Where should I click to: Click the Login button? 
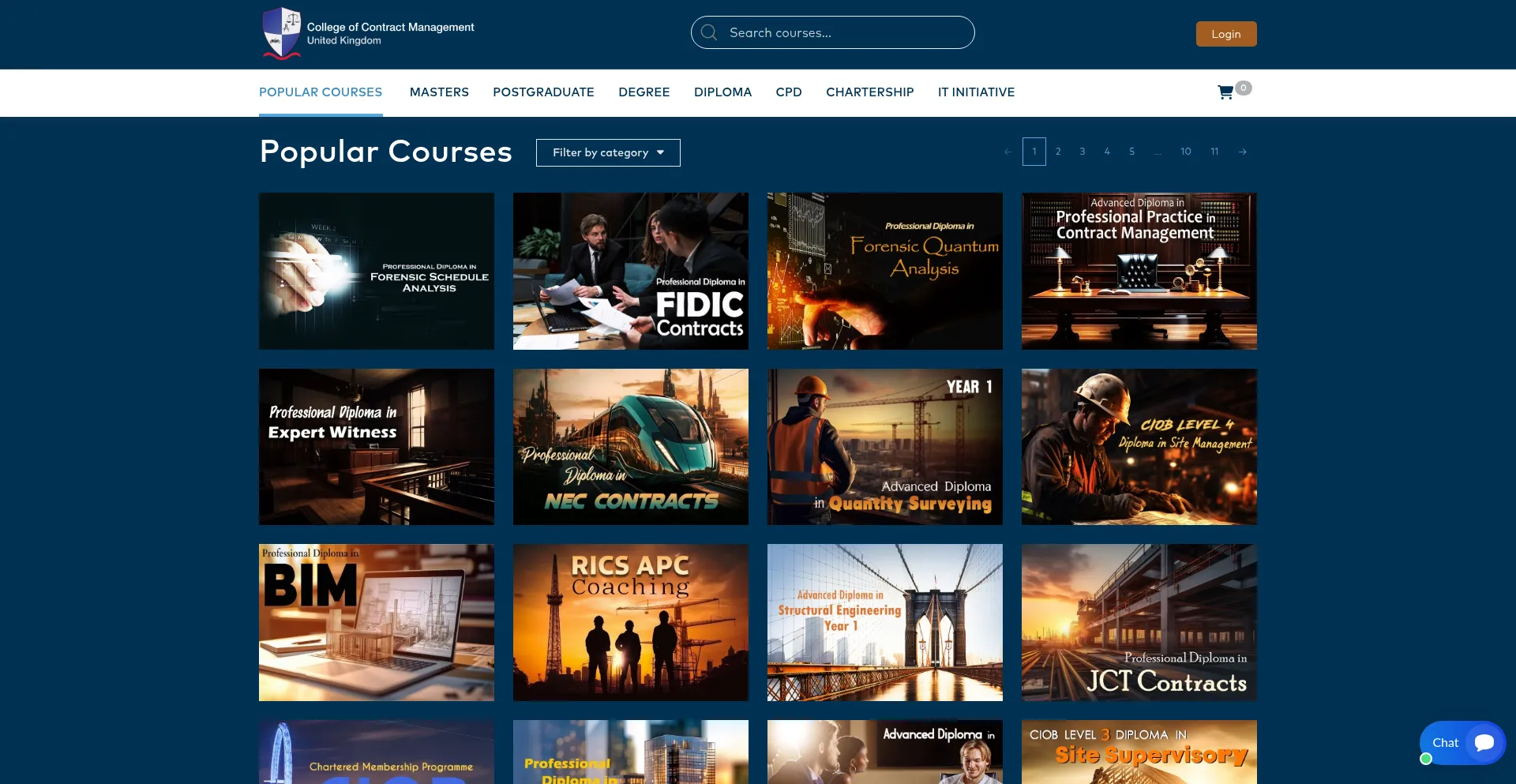click(x=1225, y=34)
